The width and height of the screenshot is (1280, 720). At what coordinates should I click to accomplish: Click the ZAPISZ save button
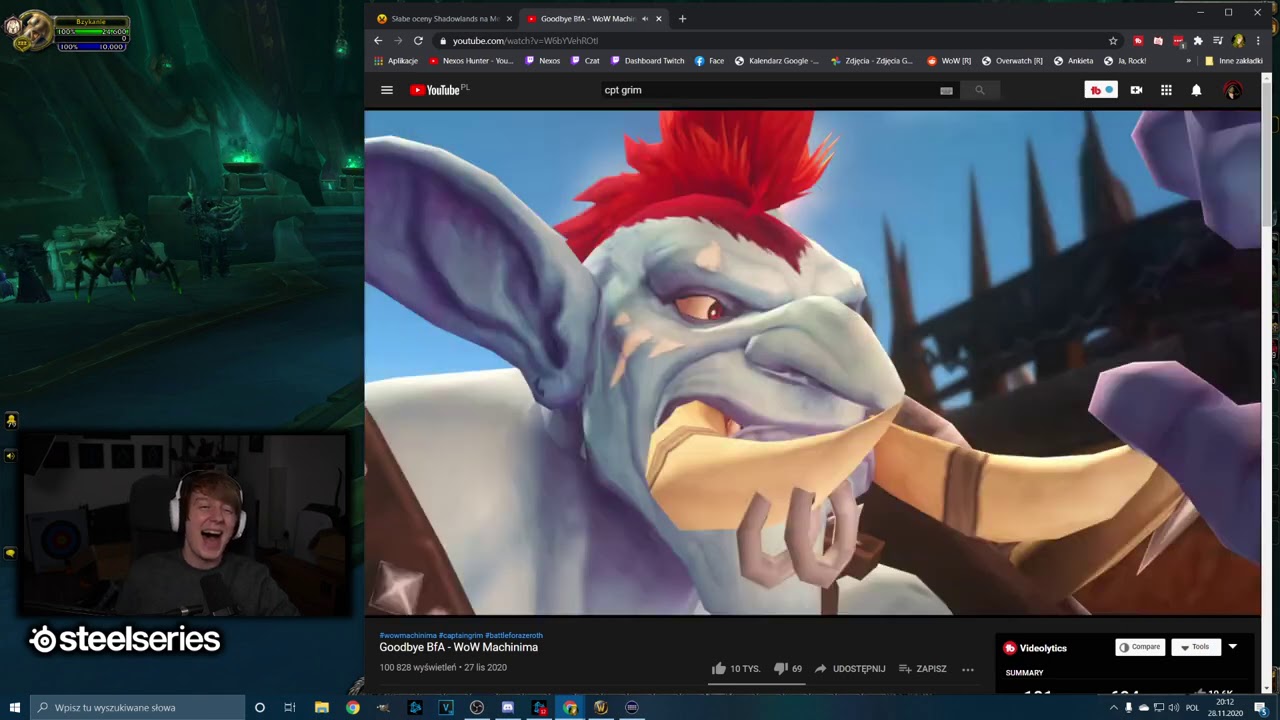(922, 668)
